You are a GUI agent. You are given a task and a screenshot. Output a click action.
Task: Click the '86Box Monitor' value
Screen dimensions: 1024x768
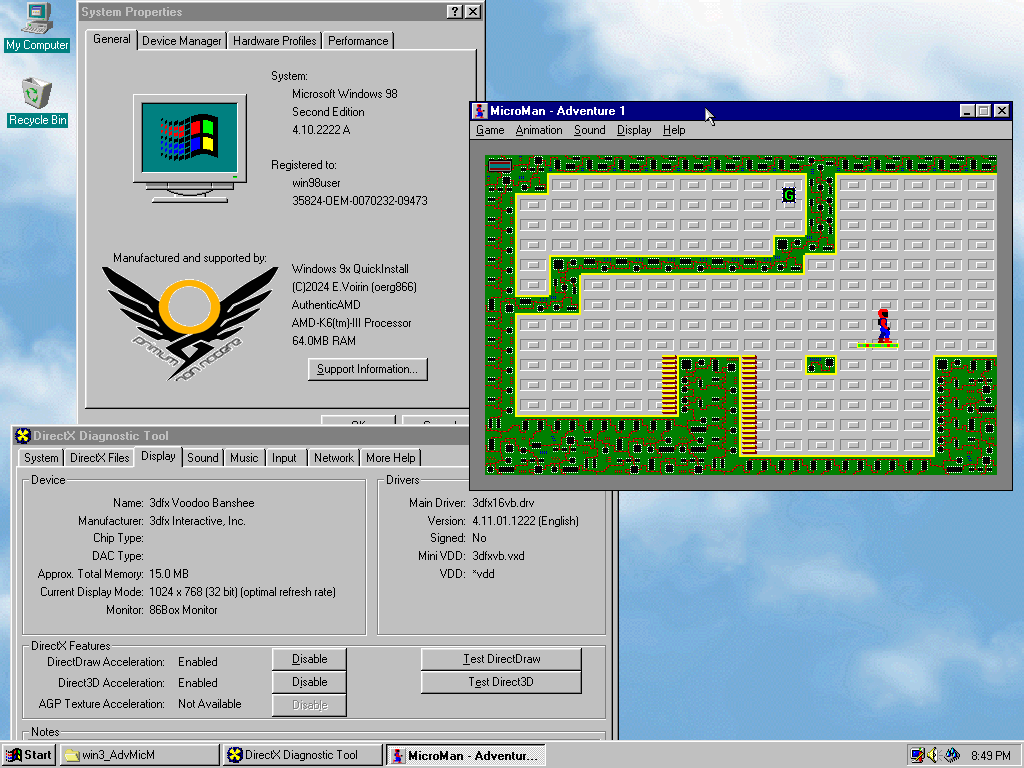click(x=183, y=610)
